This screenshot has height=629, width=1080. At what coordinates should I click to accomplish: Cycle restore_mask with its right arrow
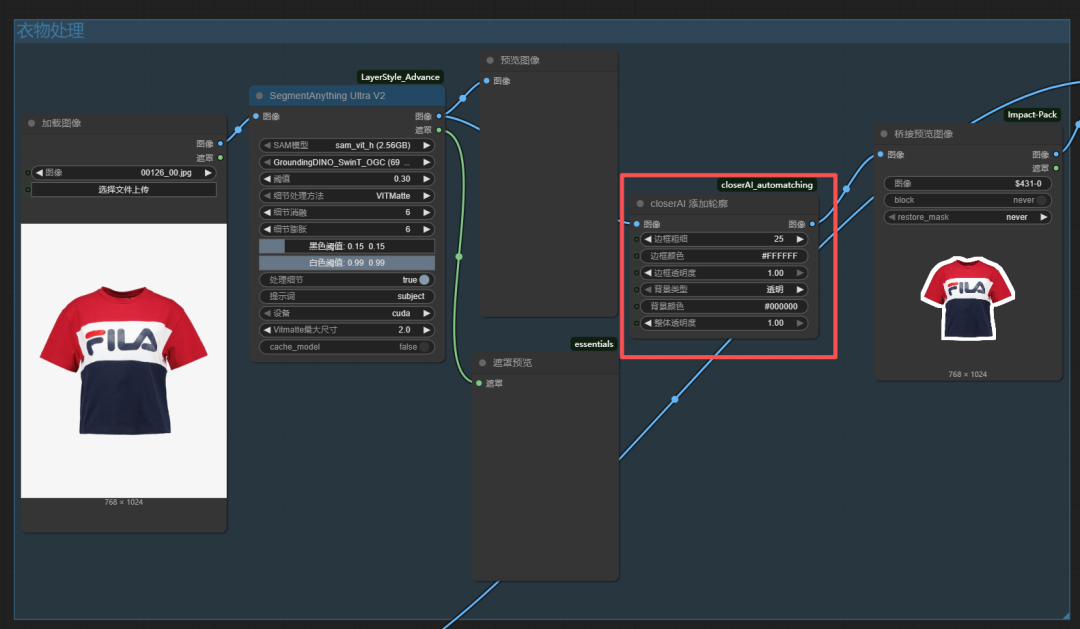[1043, 217]
